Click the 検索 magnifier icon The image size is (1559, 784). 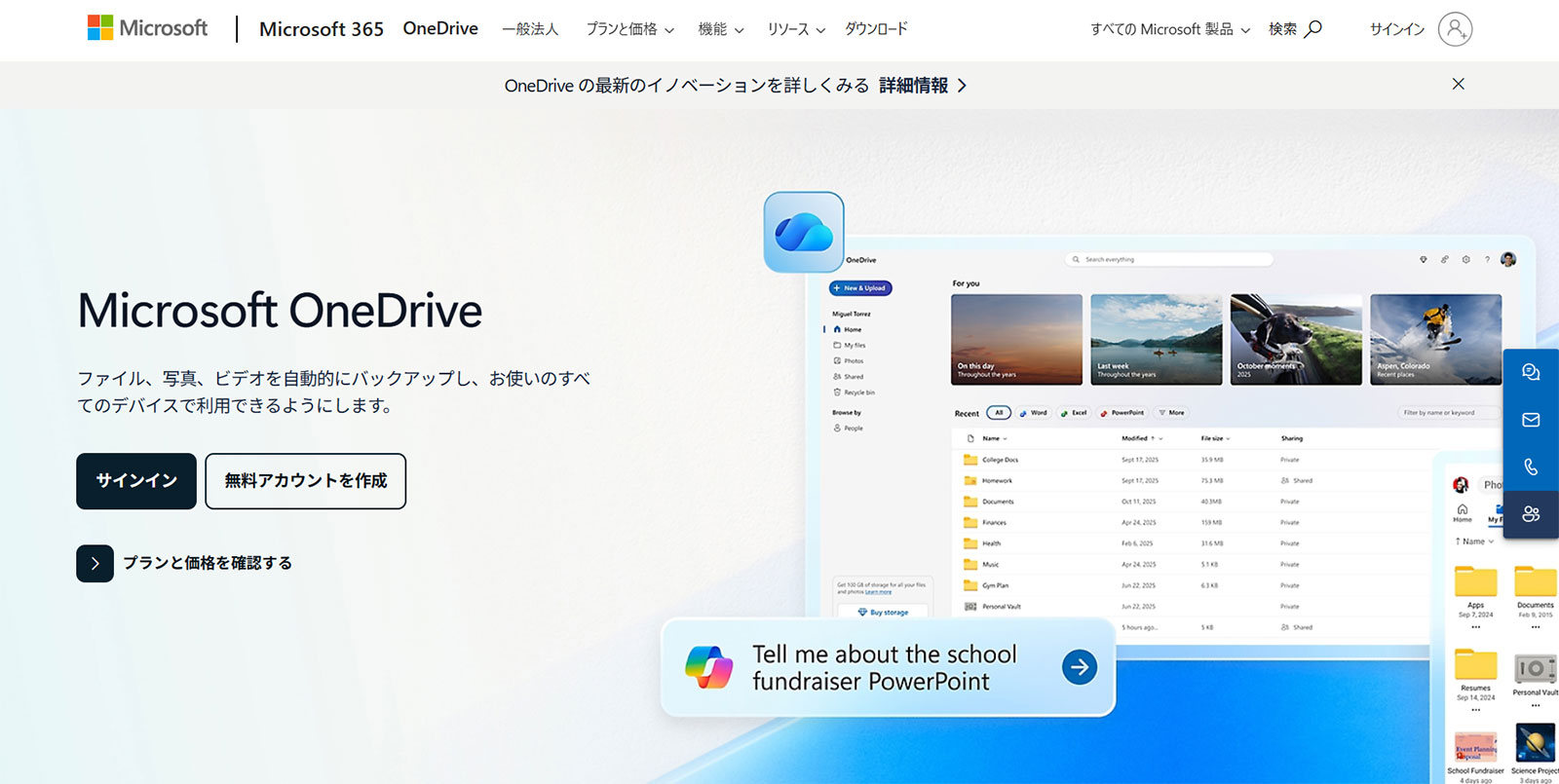pos(1313,28)
